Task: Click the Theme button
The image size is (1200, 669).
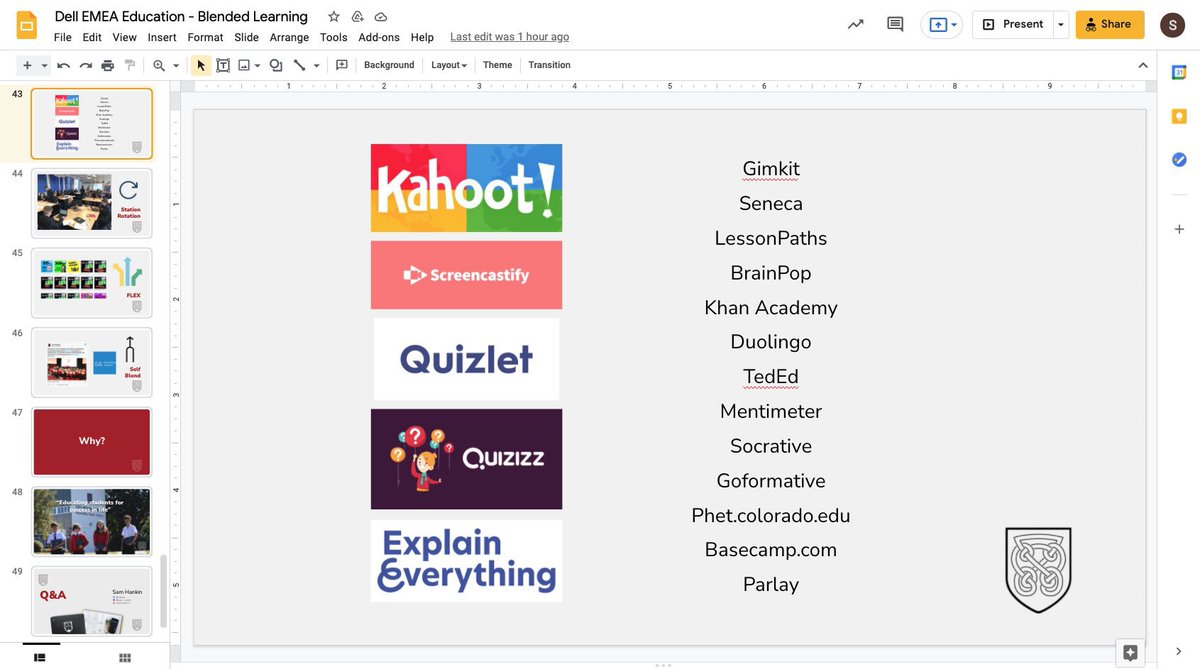Action: tap(497, 65)
